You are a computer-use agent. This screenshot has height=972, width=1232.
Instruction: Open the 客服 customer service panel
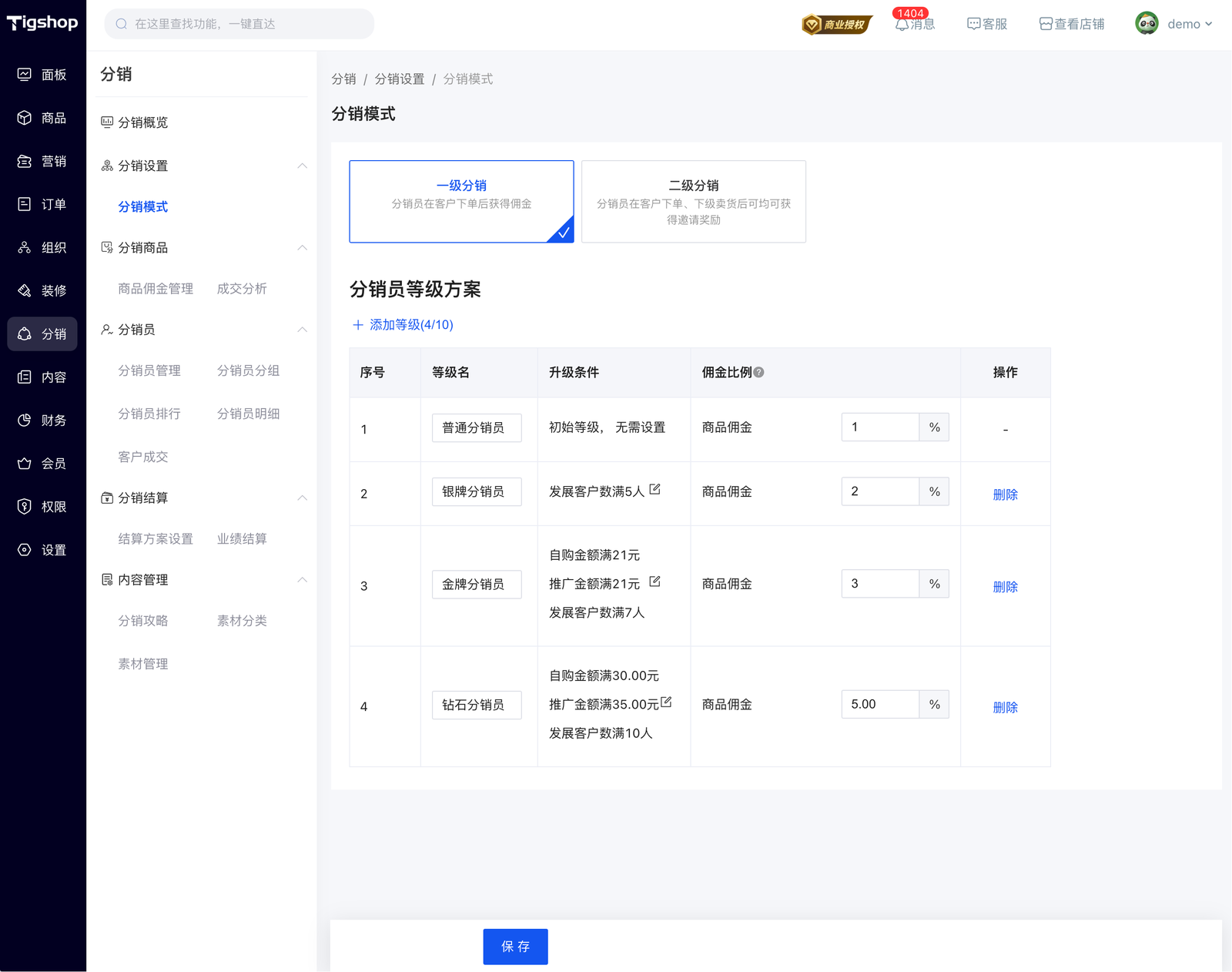coord(986,23)
